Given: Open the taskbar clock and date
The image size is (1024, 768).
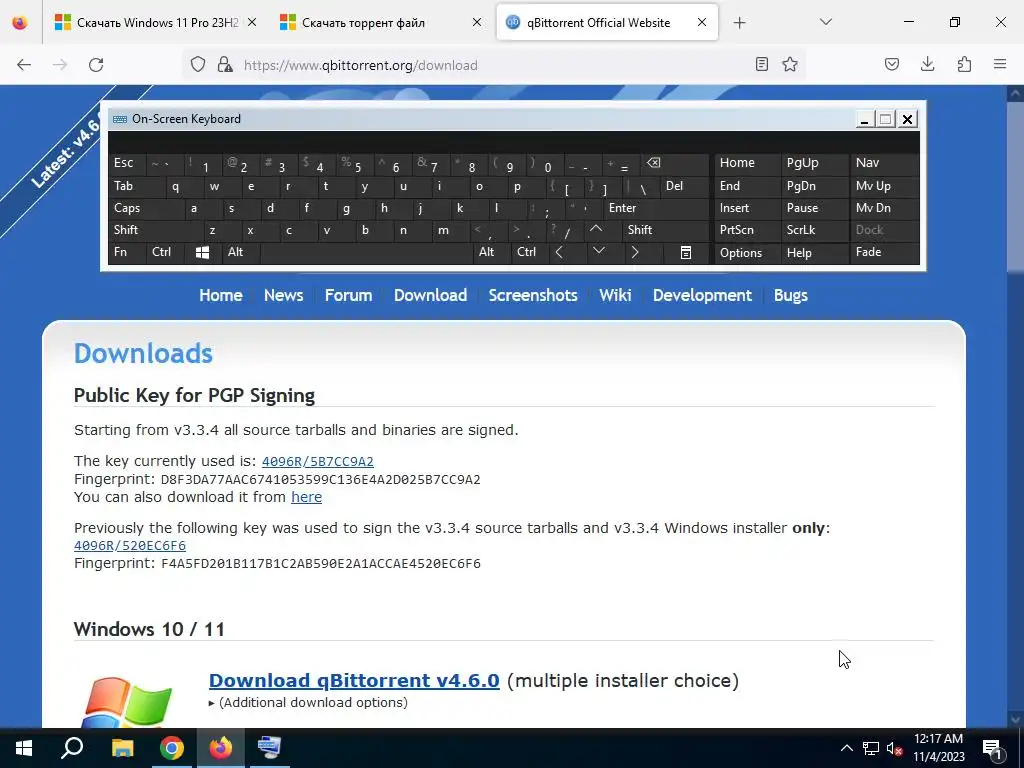Looking at the screenshot, I should (938, 748).
